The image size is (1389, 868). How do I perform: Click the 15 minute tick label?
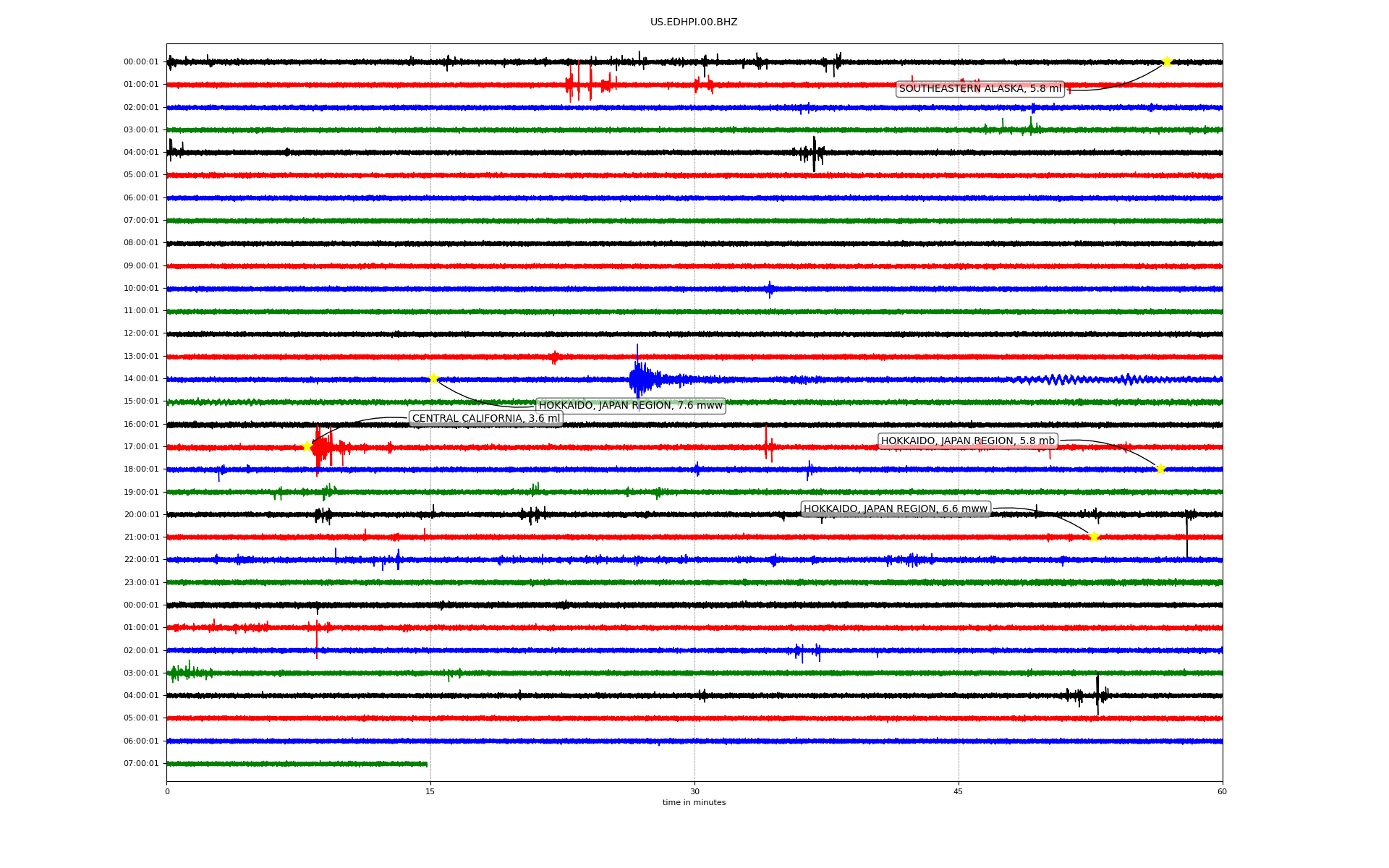430,791
